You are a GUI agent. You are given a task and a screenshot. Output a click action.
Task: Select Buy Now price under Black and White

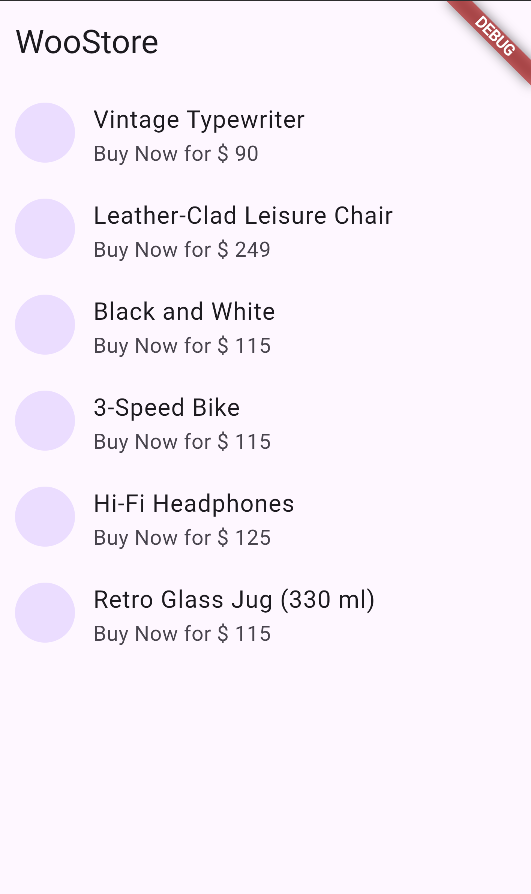(182, 346)
